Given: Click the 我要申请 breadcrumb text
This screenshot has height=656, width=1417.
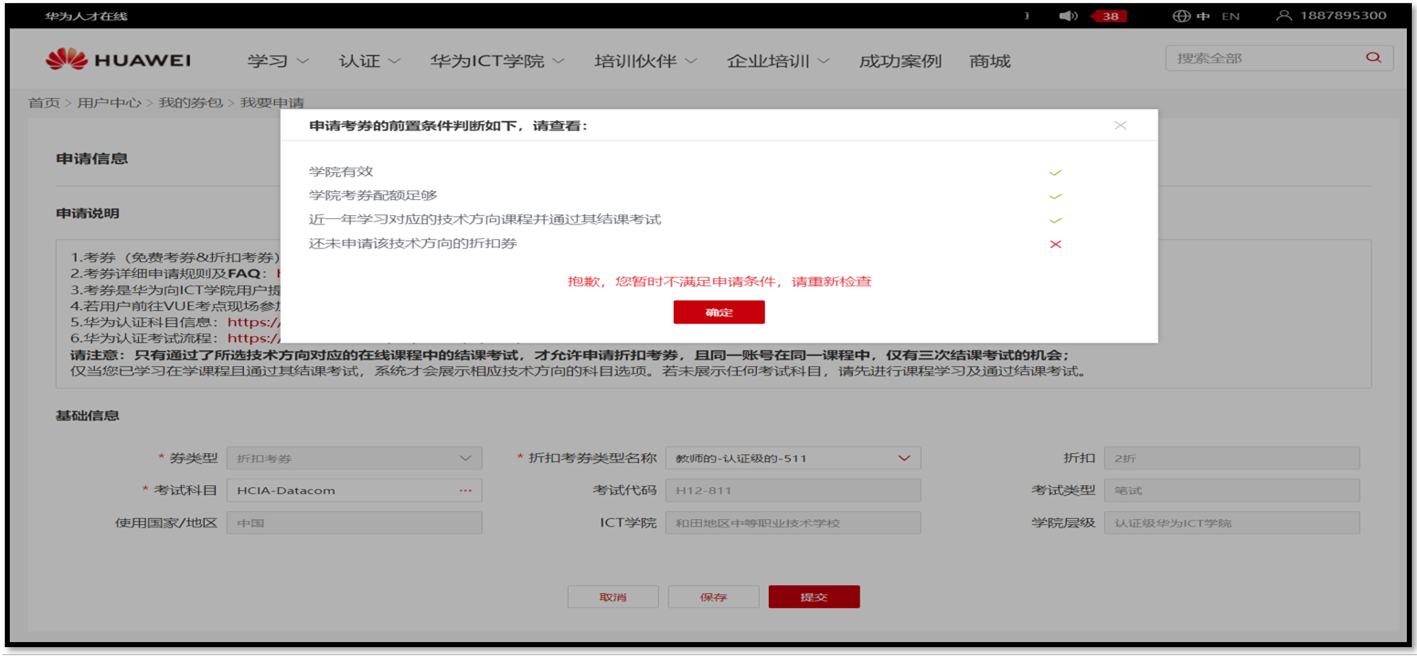Looking at the screenshot, I should click(272, 103).
